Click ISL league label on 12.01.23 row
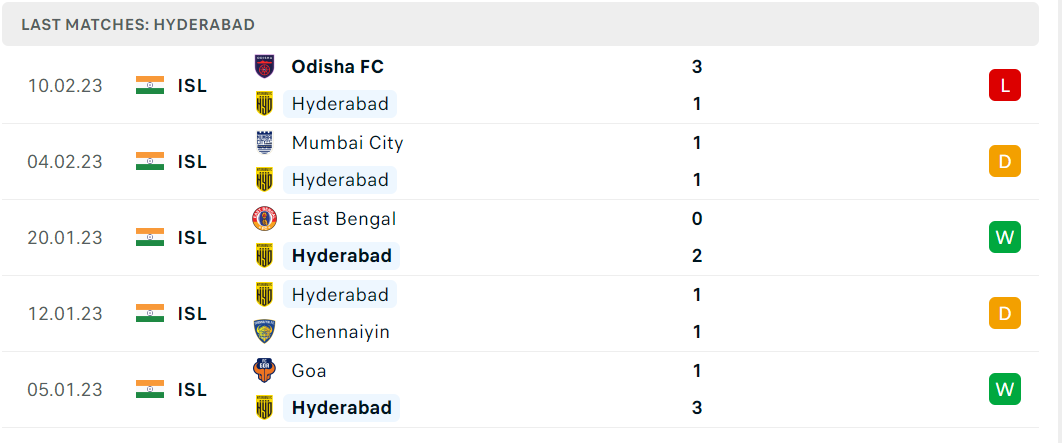The width and height of the screenshot is (1062, 443). coord(192,314)
